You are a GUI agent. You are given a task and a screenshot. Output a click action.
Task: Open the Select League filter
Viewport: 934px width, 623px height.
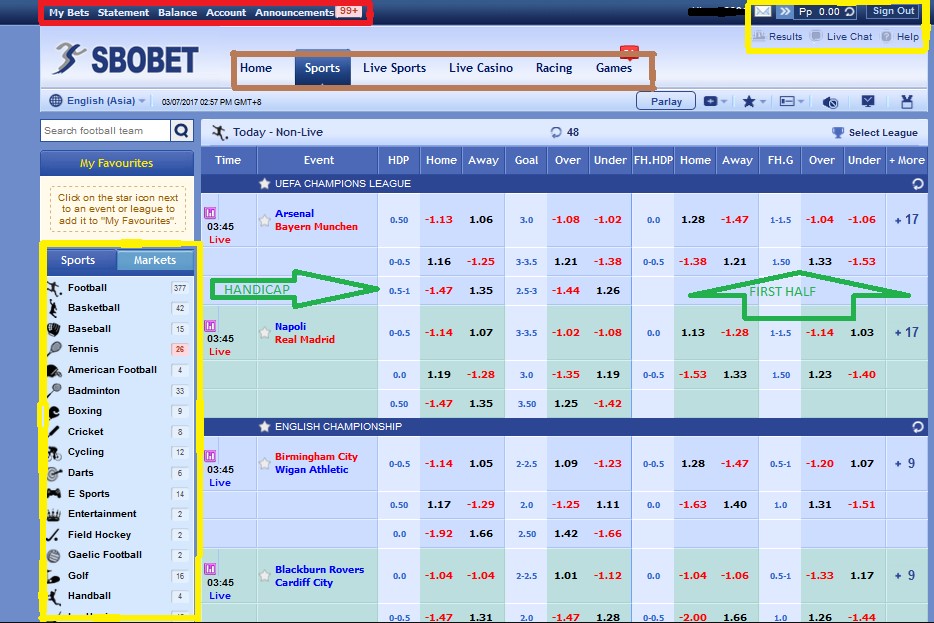pyautogui.click(x=874, y=132)
